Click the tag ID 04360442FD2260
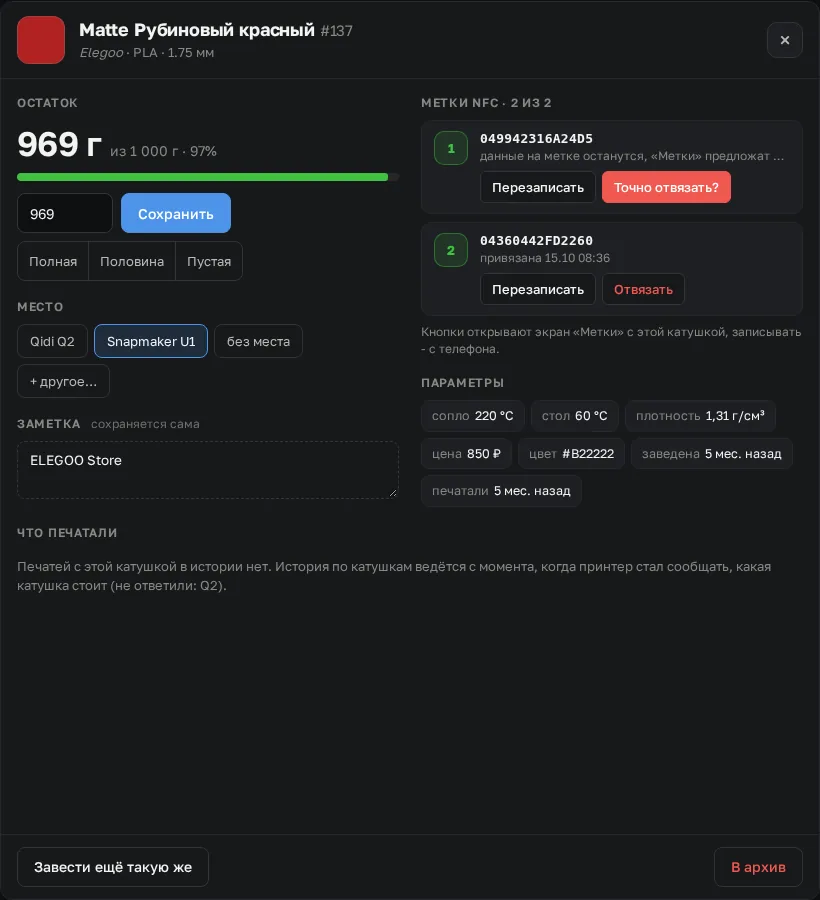Image resolution: width=820 pixels, height=900 pixels. tap(537, 241)
